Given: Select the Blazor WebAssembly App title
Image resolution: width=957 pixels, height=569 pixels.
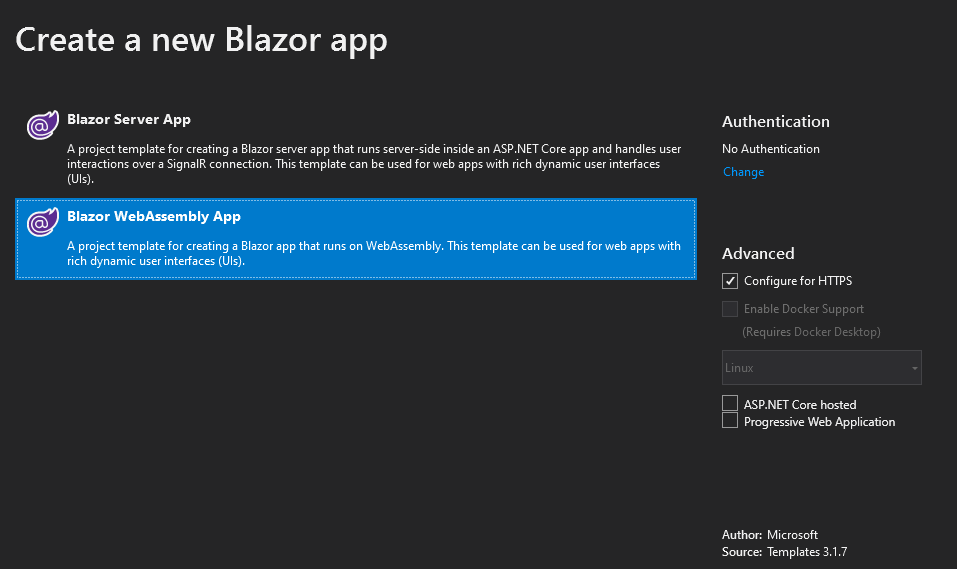Looking at the screenshot, I should click(154, 217).
